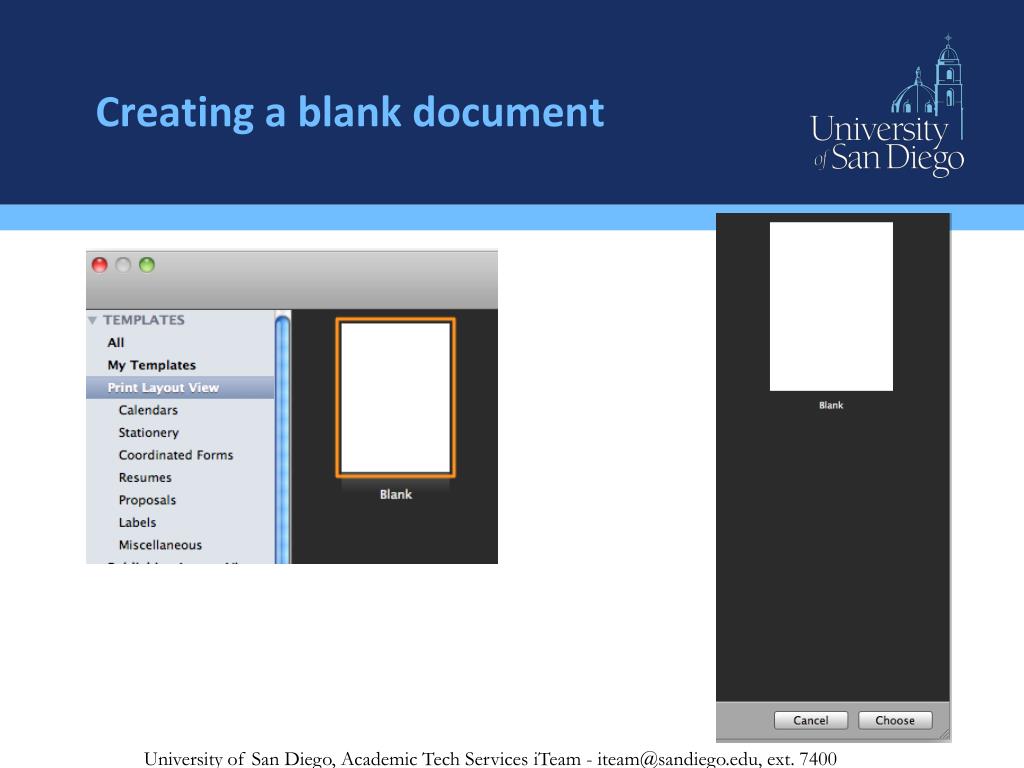Click the University of San Diego logo
Viewport: 1024px width, 768px height.
tap(888, 106)
